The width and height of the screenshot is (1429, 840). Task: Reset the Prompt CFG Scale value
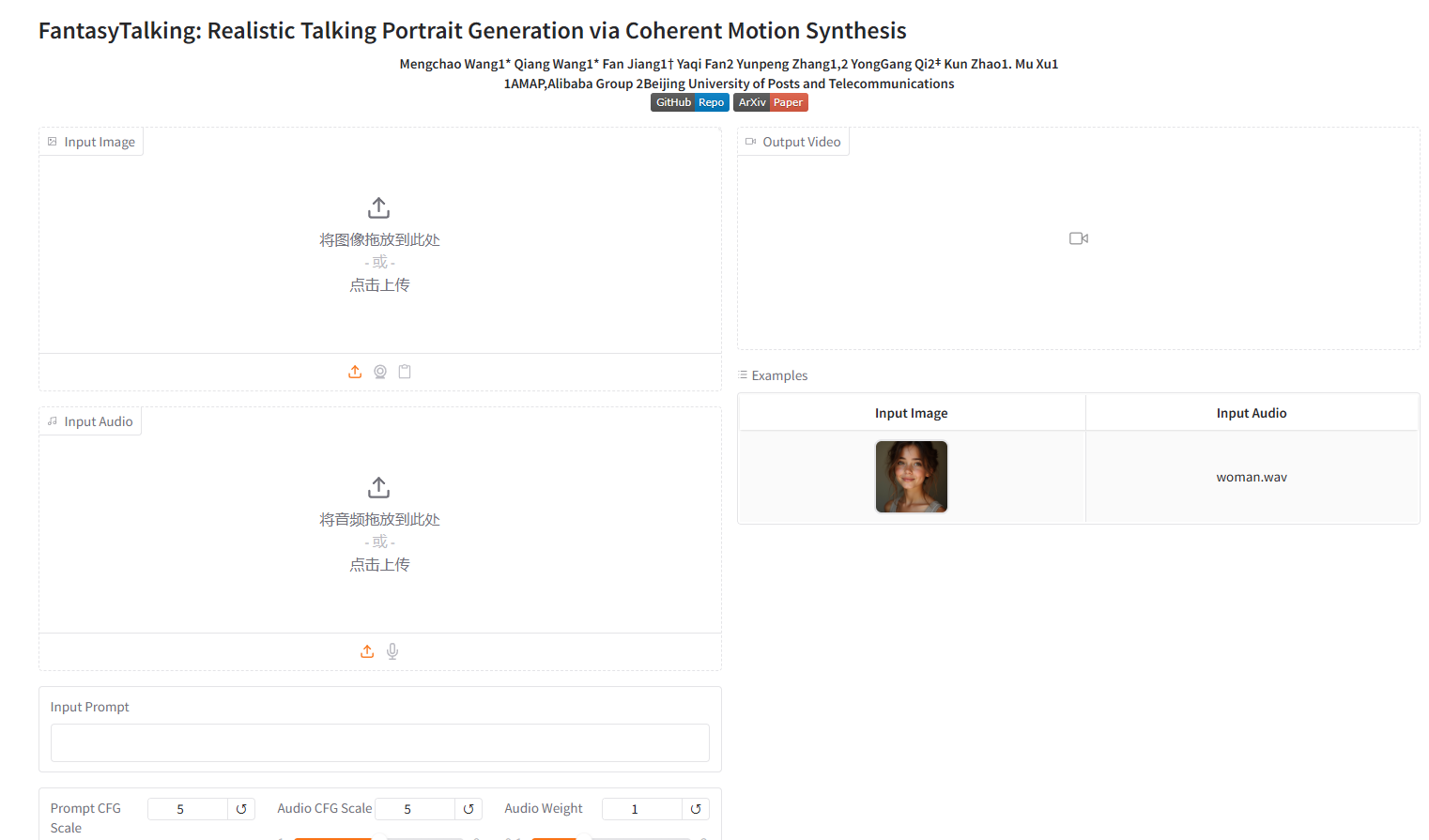point(241,809)
